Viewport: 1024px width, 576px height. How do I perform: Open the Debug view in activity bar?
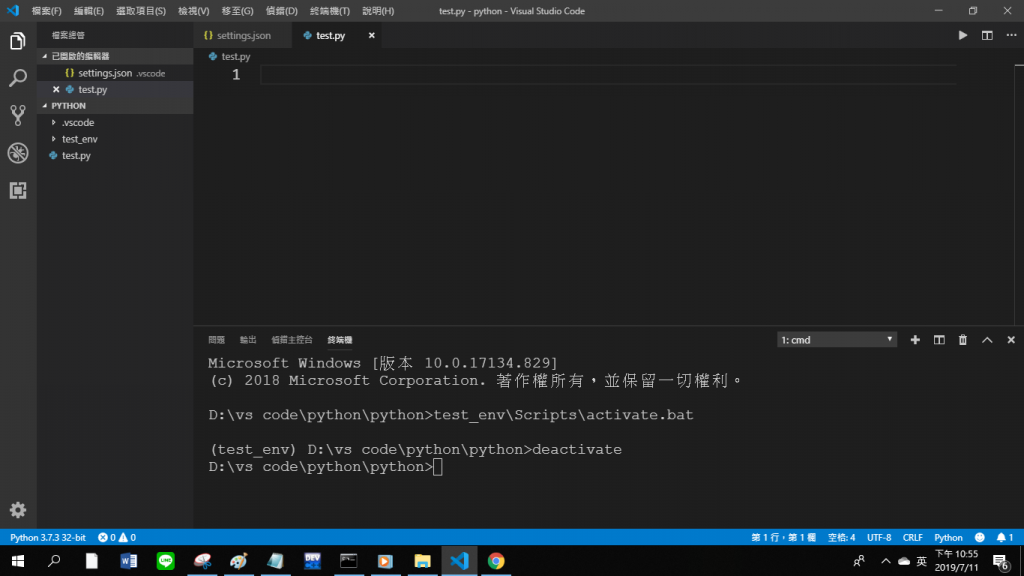18,153
